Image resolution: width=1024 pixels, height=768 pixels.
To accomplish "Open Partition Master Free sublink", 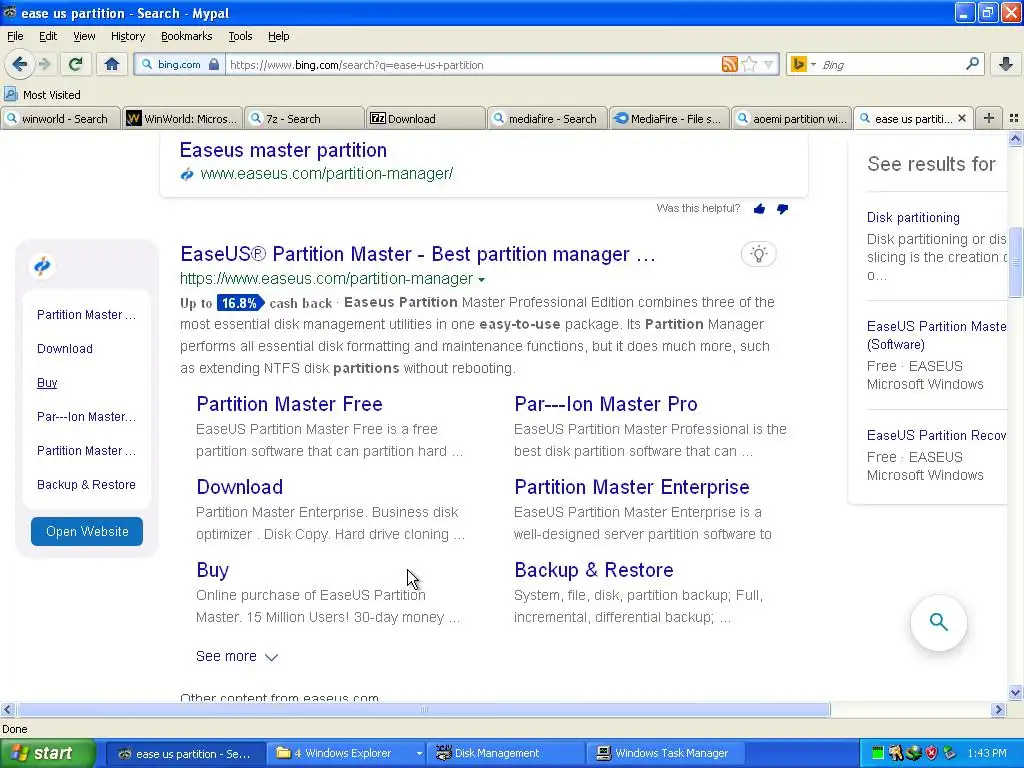I will point(289,404).
